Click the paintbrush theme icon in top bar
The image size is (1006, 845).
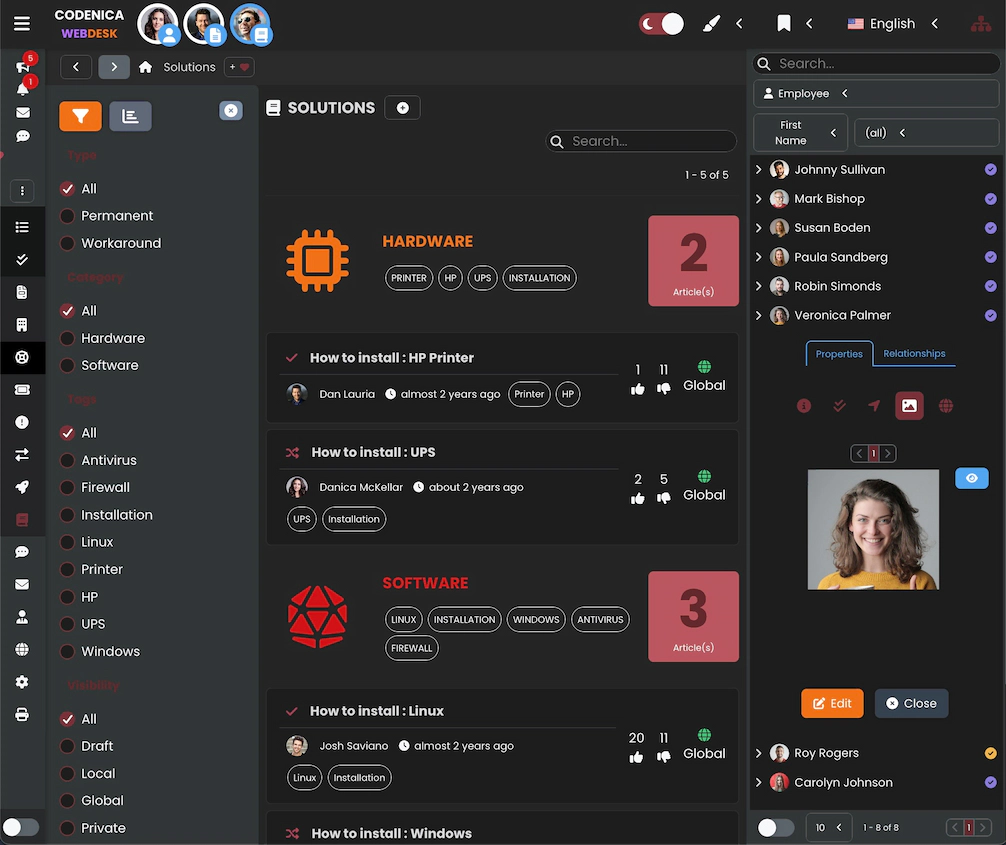tap(711, 23)
